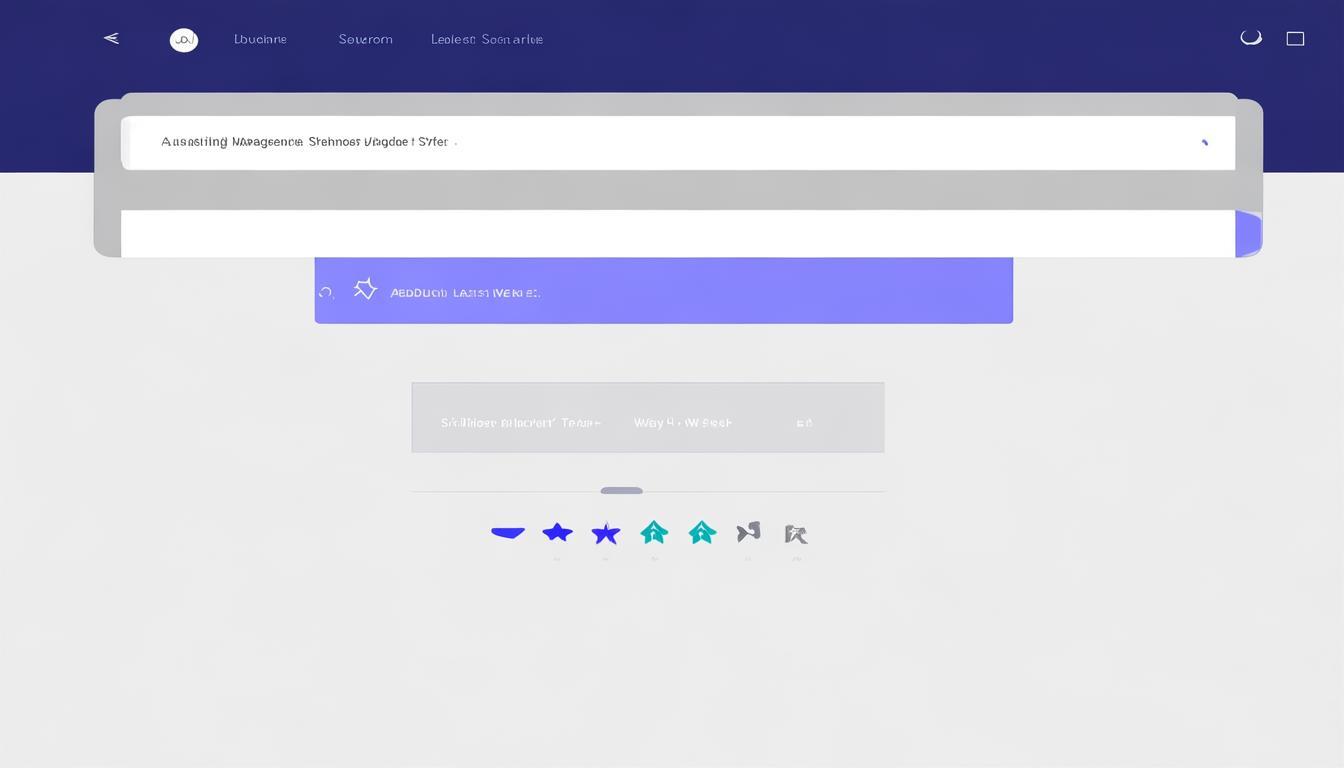Open the third, longest navbar text item
The height and width of the screenshot is (768, 1344).
[487, 40]
